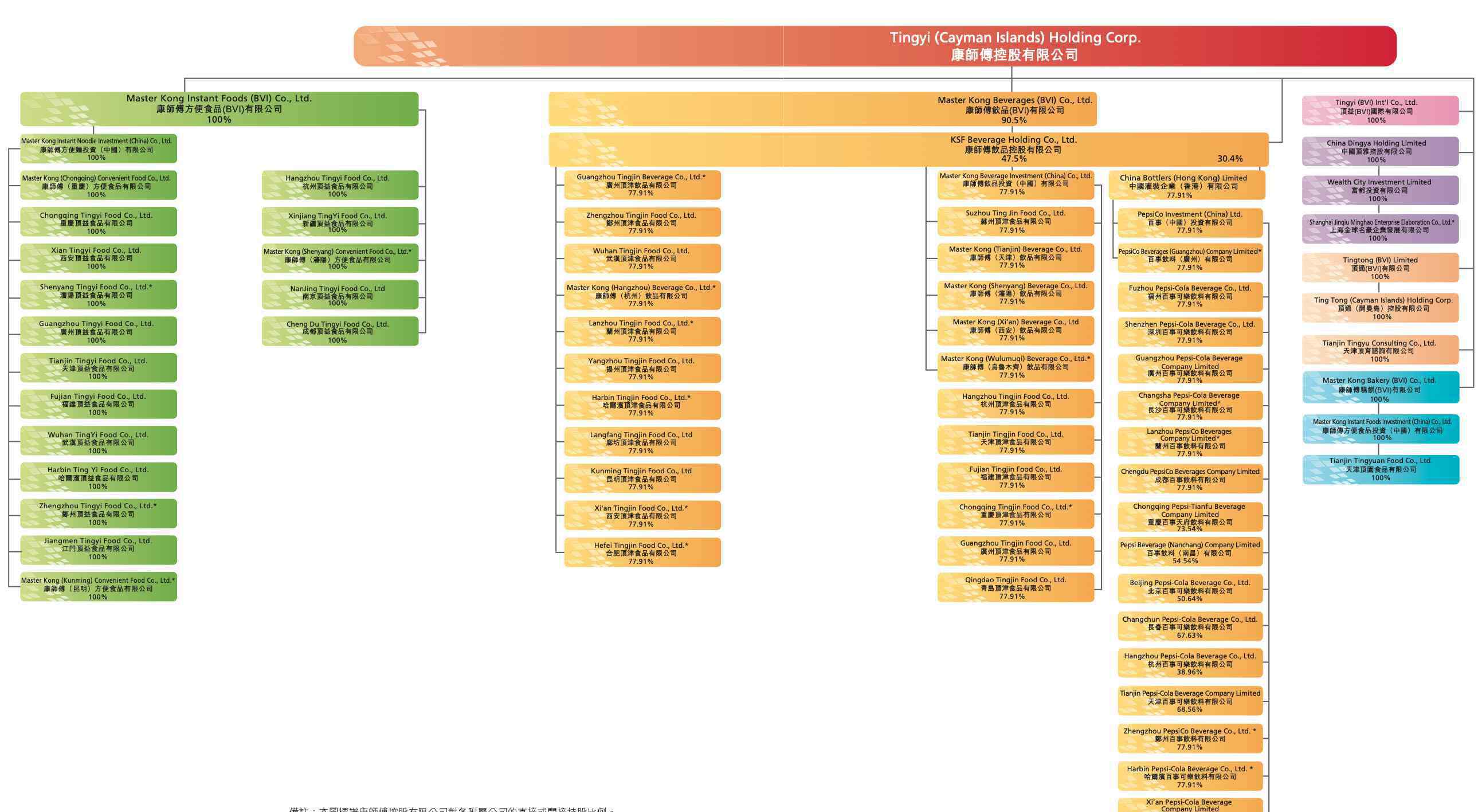Image resolution: width=1482 pixels, height=812 pixels.
Task: Click Guangzhou Tingyi Food Co., Ltd. box
Action: pyautogui.click(x=99, y=331)
